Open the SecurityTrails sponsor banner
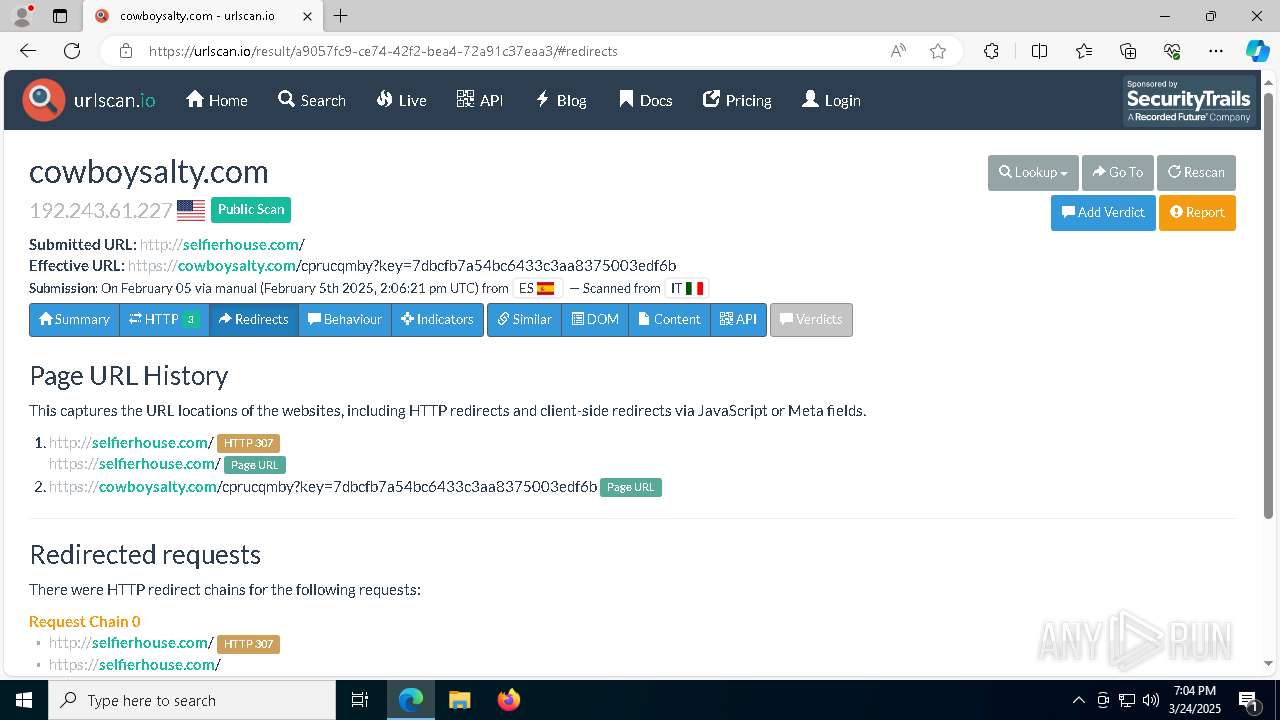 1188,100
